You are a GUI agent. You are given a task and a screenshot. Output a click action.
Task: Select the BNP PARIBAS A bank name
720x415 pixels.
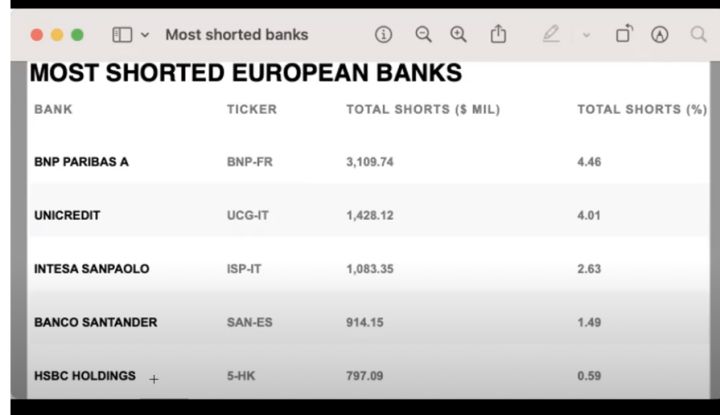pos(82,161)
